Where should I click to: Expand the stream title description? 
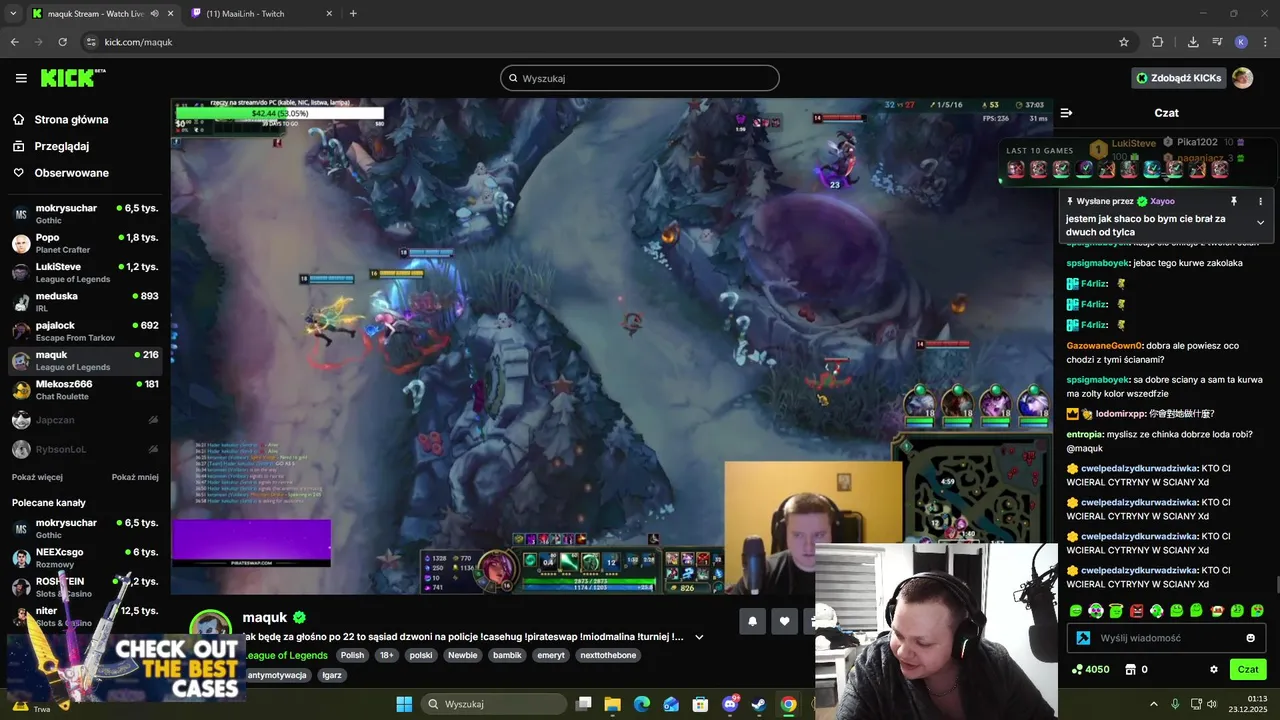(699, 637)
